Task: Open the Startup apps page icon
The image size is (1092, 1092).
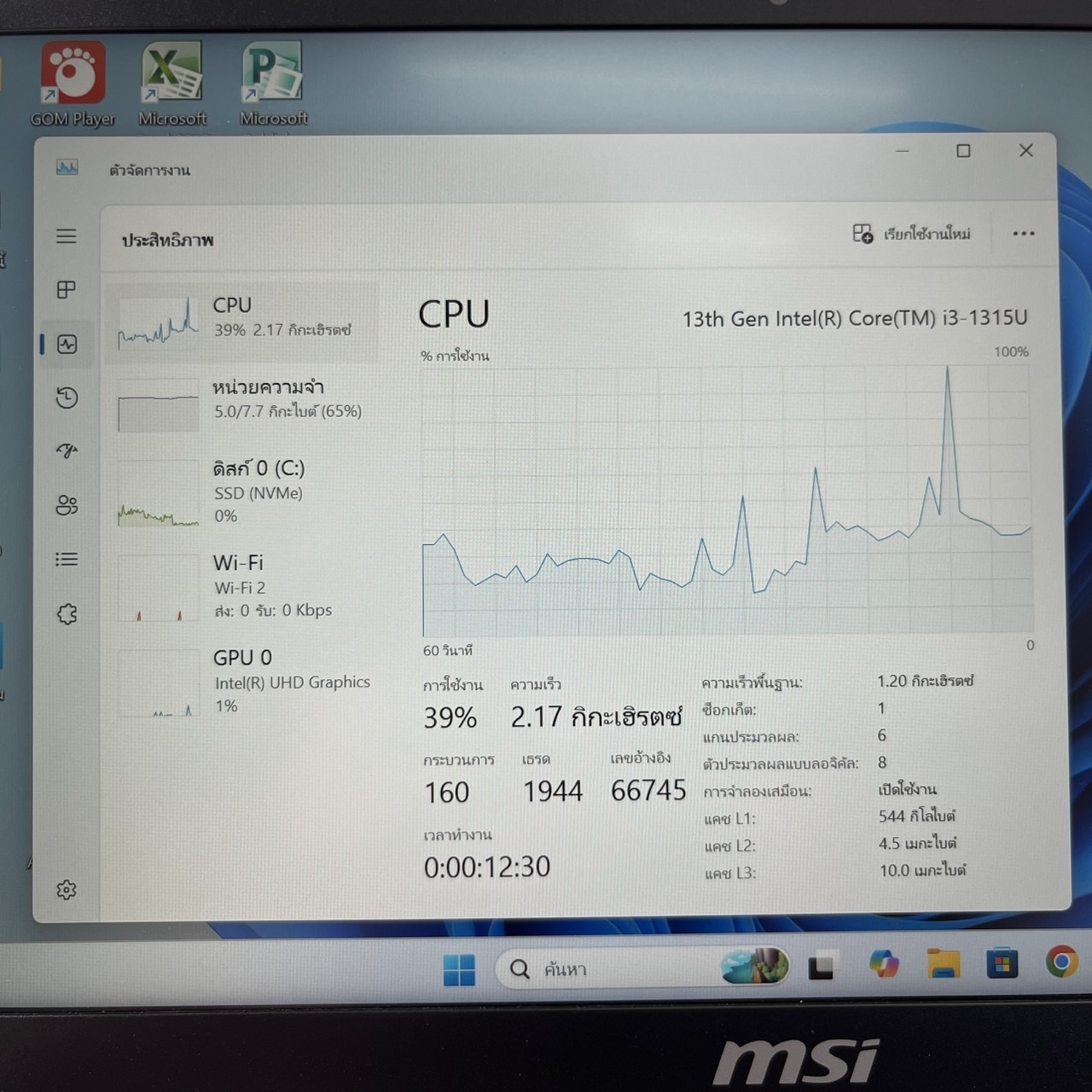Action: point(67,450)
